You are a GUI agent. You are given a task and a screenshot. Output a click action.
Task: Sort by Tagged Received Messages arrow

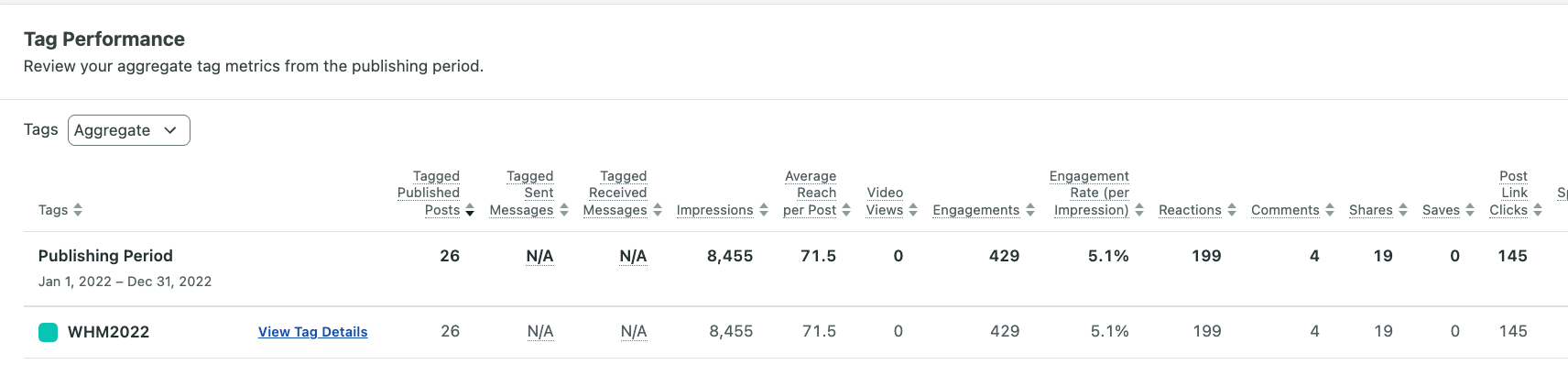point(658,210)
